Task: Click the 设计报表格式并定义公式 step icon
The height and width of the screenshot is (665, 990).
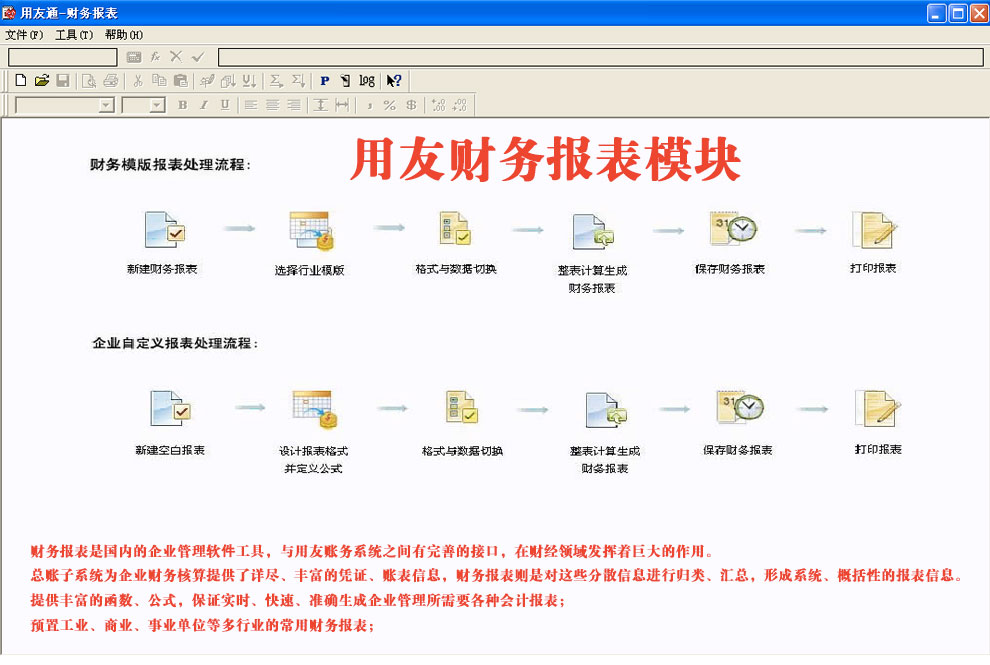Action: (x=314, y=409)
